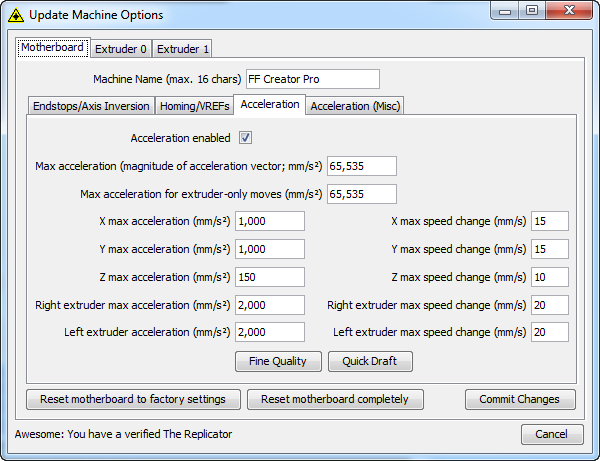Apply the Quick Draft preset
The height and width of the screenshot is (461, 600).
(x=371, y=361)
